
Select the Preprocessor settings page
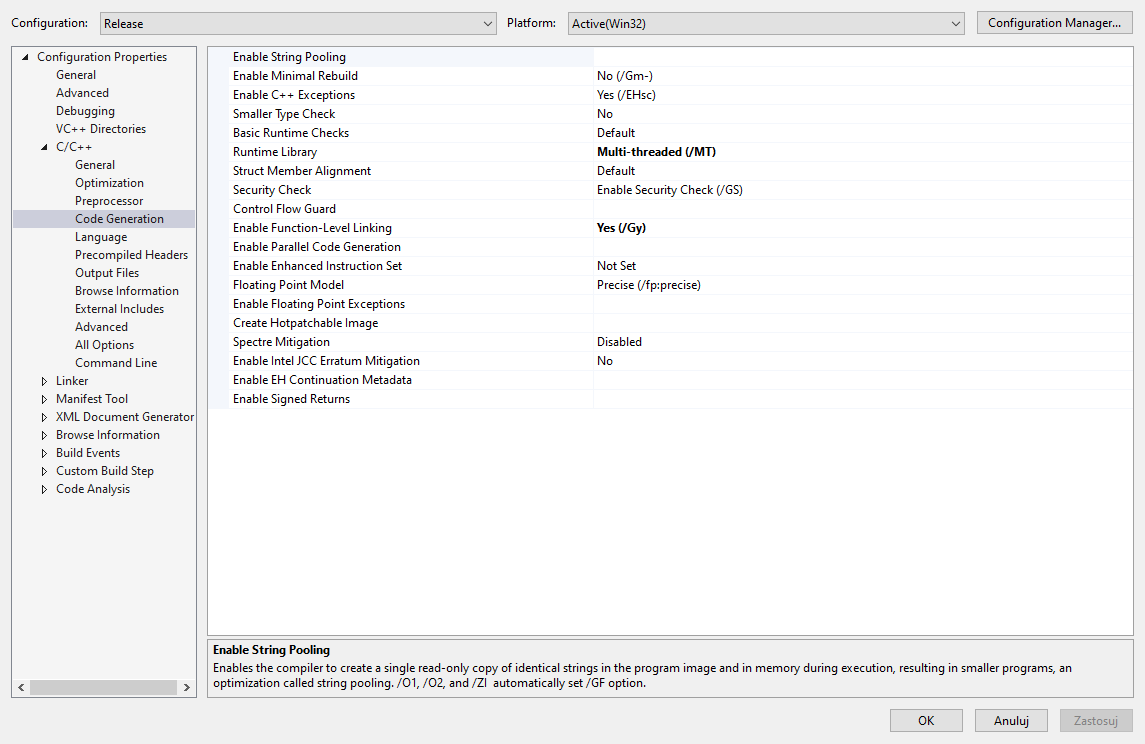point(108,200)
